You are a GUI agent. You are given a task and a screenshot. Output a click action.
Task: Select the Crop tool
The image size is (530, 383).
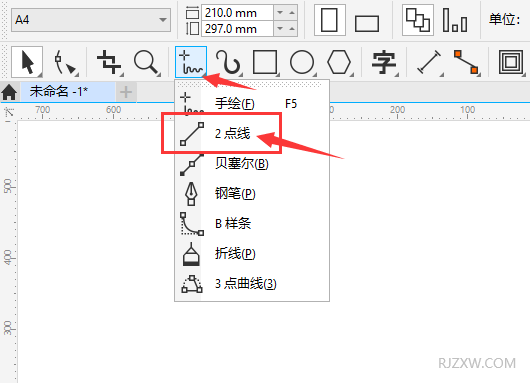point(109,62)
